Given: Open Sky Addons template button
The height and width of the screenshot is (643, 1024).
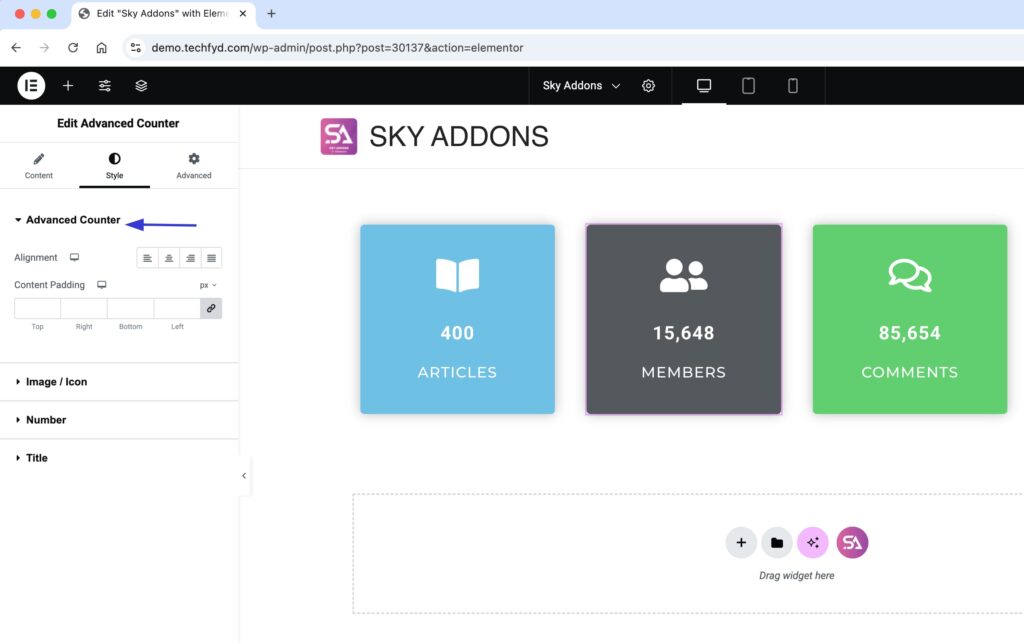Looking at the screenshot, I should (852, 542).
